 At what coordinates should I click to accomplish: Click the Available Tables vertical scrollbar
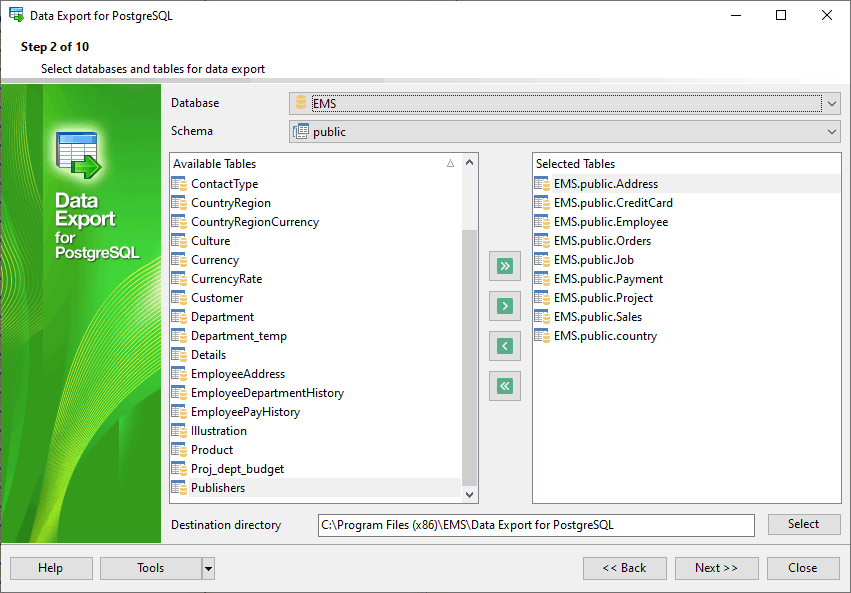tap(470, 350)
